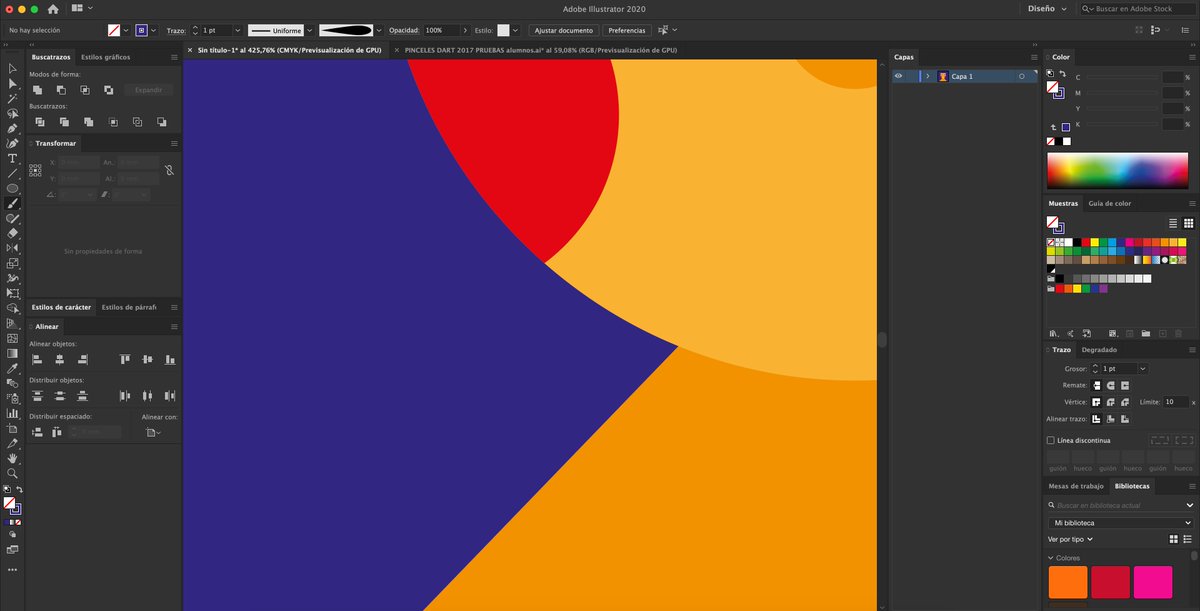Switch to the Estilos gráficos tab

pyautogui.click(x=105, y=57)
